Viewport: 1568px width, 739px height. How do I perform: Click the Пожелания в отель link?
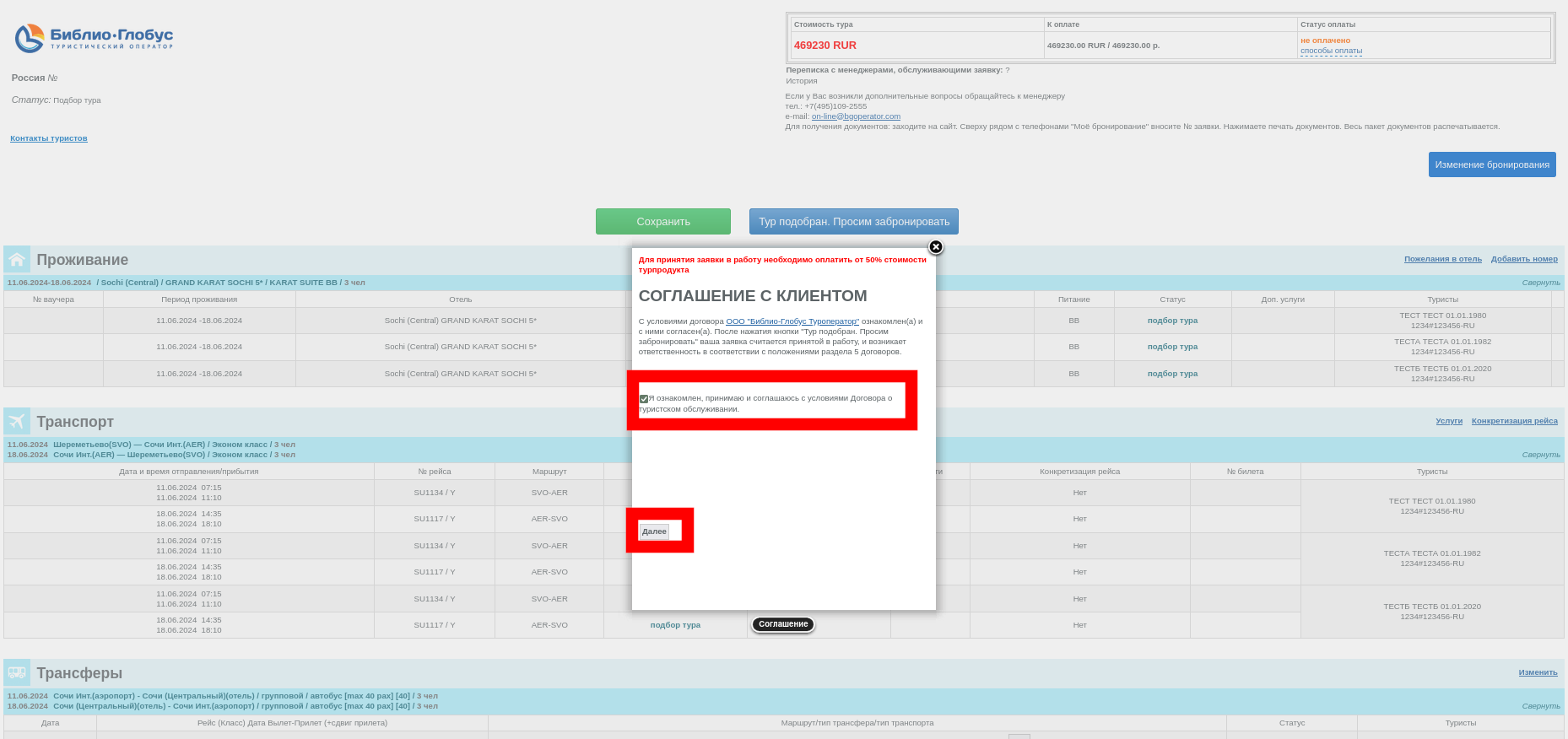(x=1442, y=259)
